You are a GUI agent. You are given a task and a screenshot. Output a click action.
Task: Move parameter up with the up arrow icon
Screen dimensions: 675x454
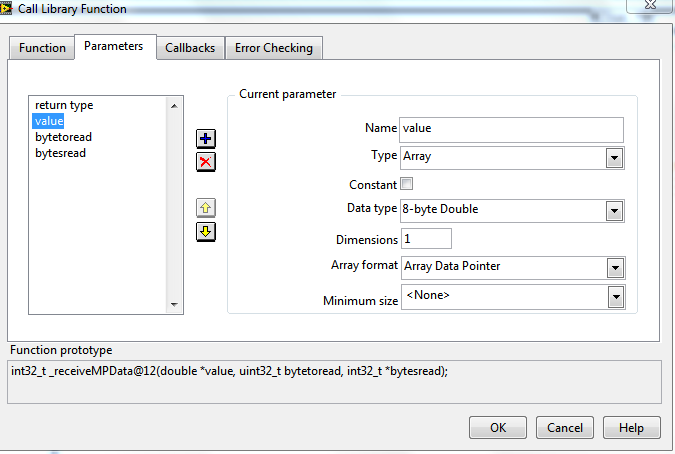tap(206, 208)
